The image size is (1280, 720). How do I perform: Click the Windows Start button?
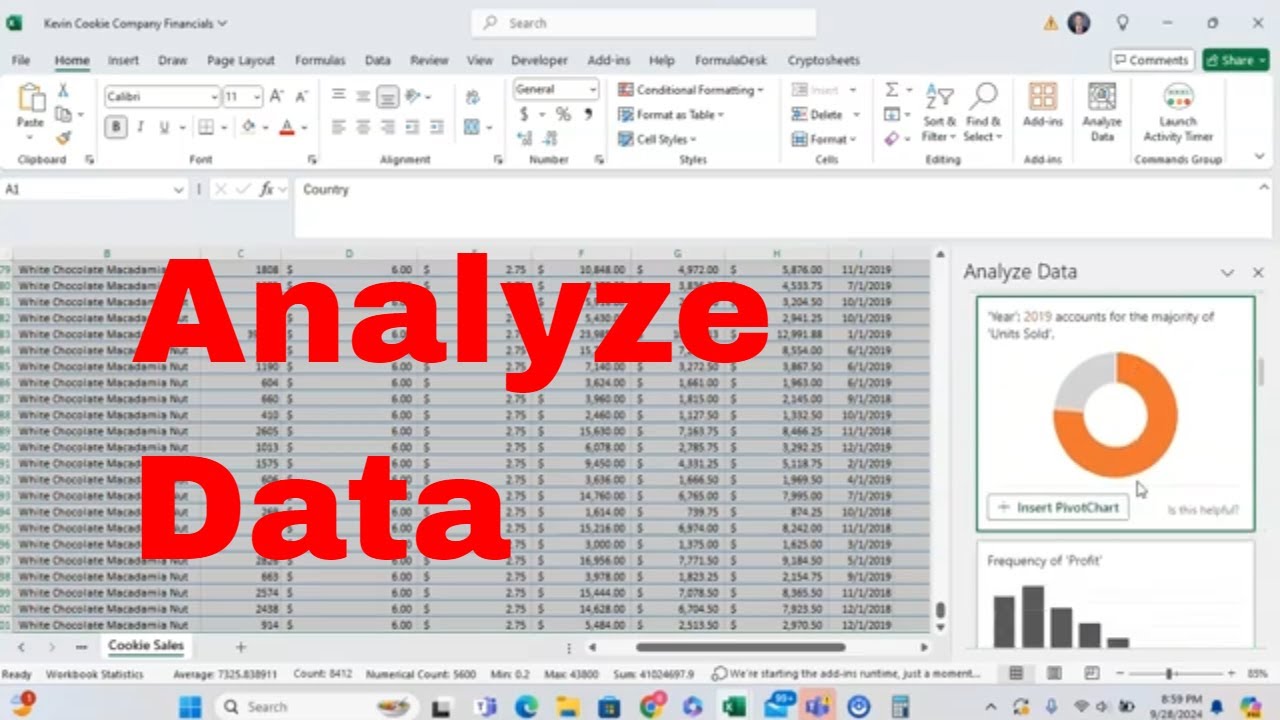tap(189, 707)
